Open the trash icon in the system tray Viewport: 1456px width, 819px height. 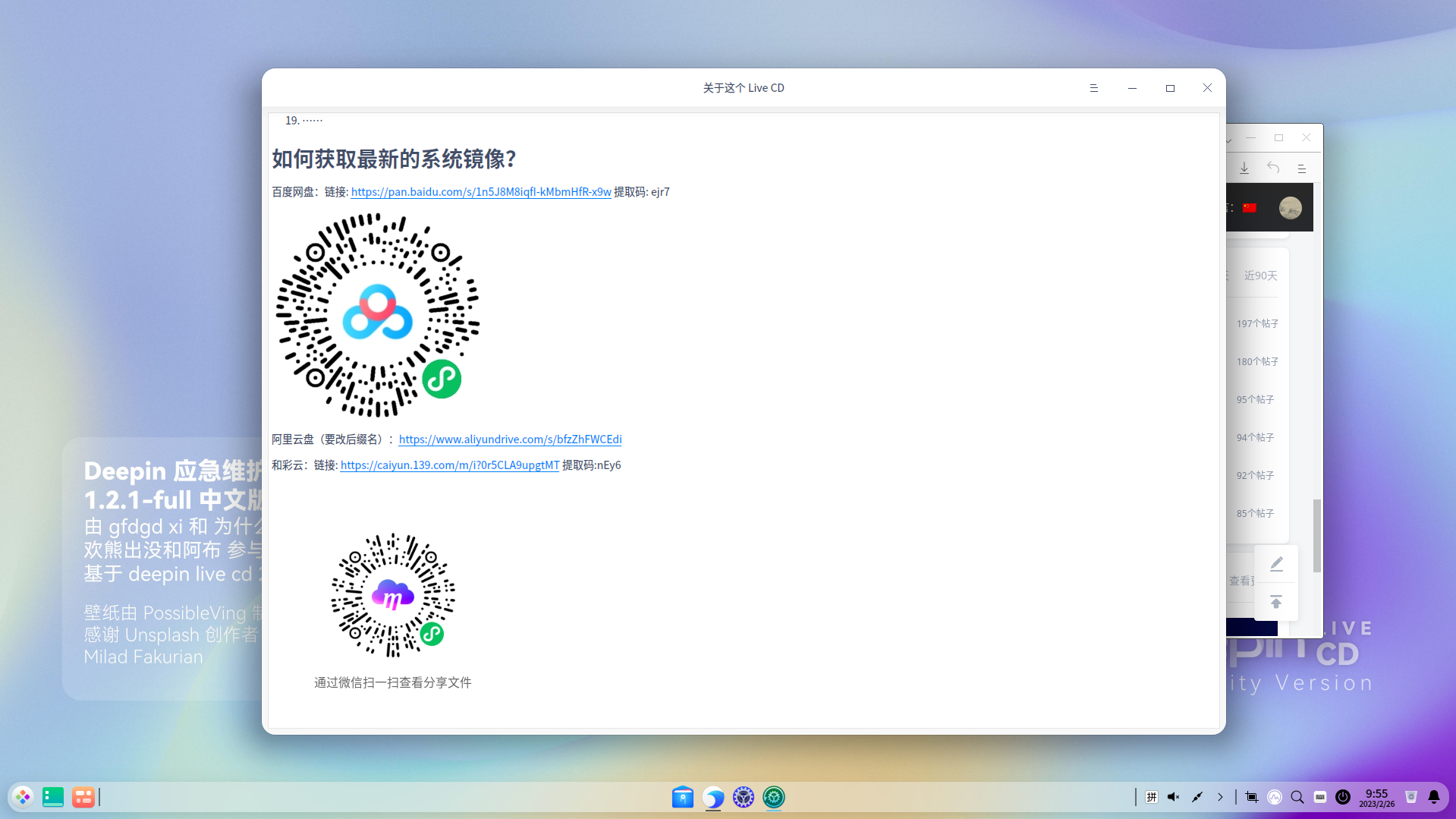coord(1410,797)
